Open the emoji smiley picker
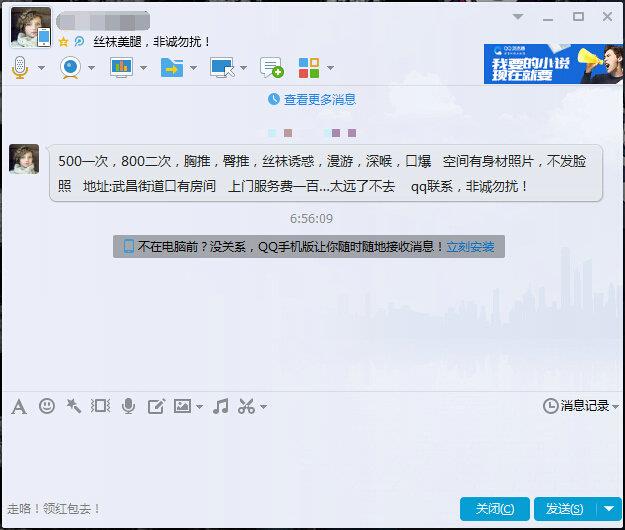The height and width of the screenshot is (530, 625). 47,406
